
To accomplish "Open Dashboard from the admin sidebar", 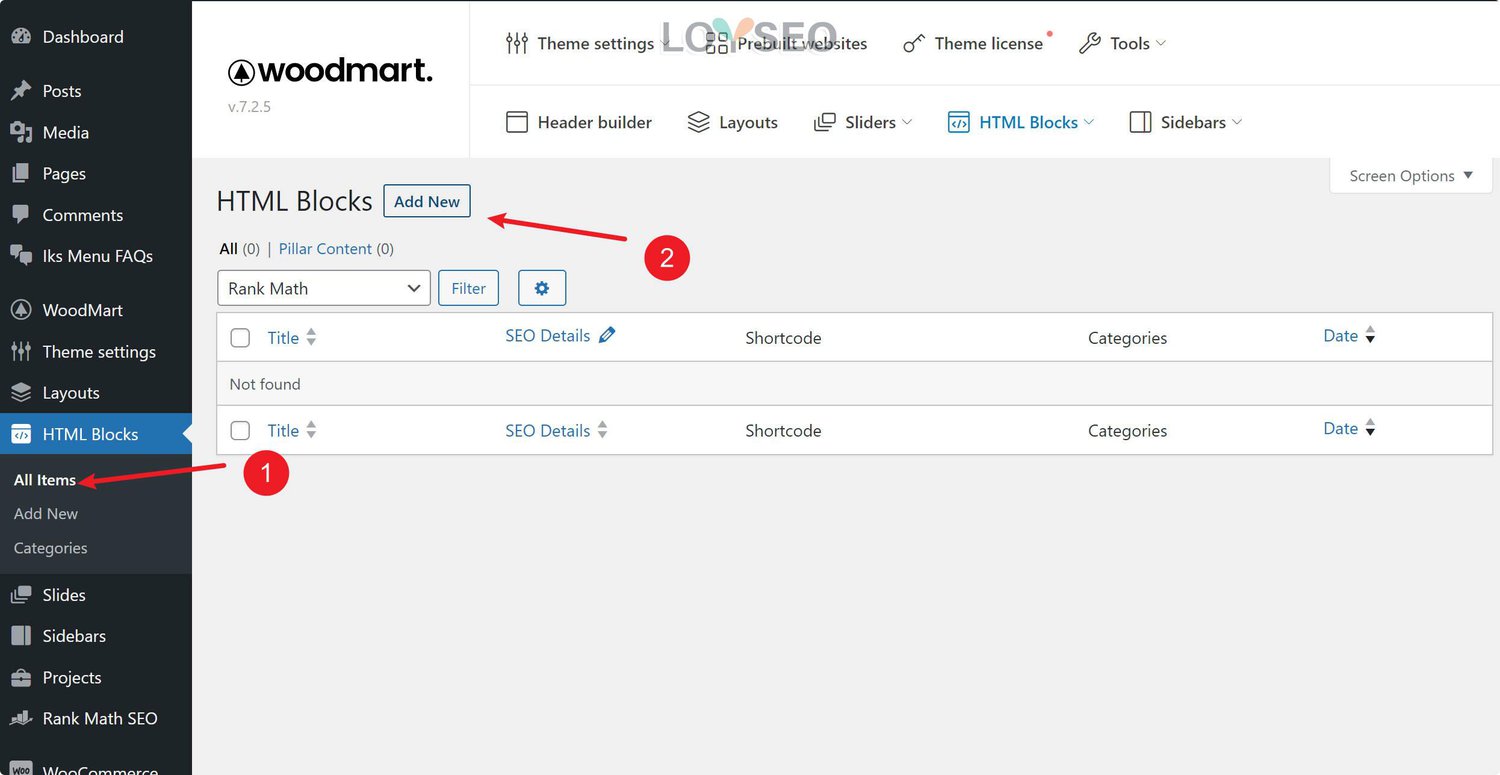I will (x=83, y=37).
